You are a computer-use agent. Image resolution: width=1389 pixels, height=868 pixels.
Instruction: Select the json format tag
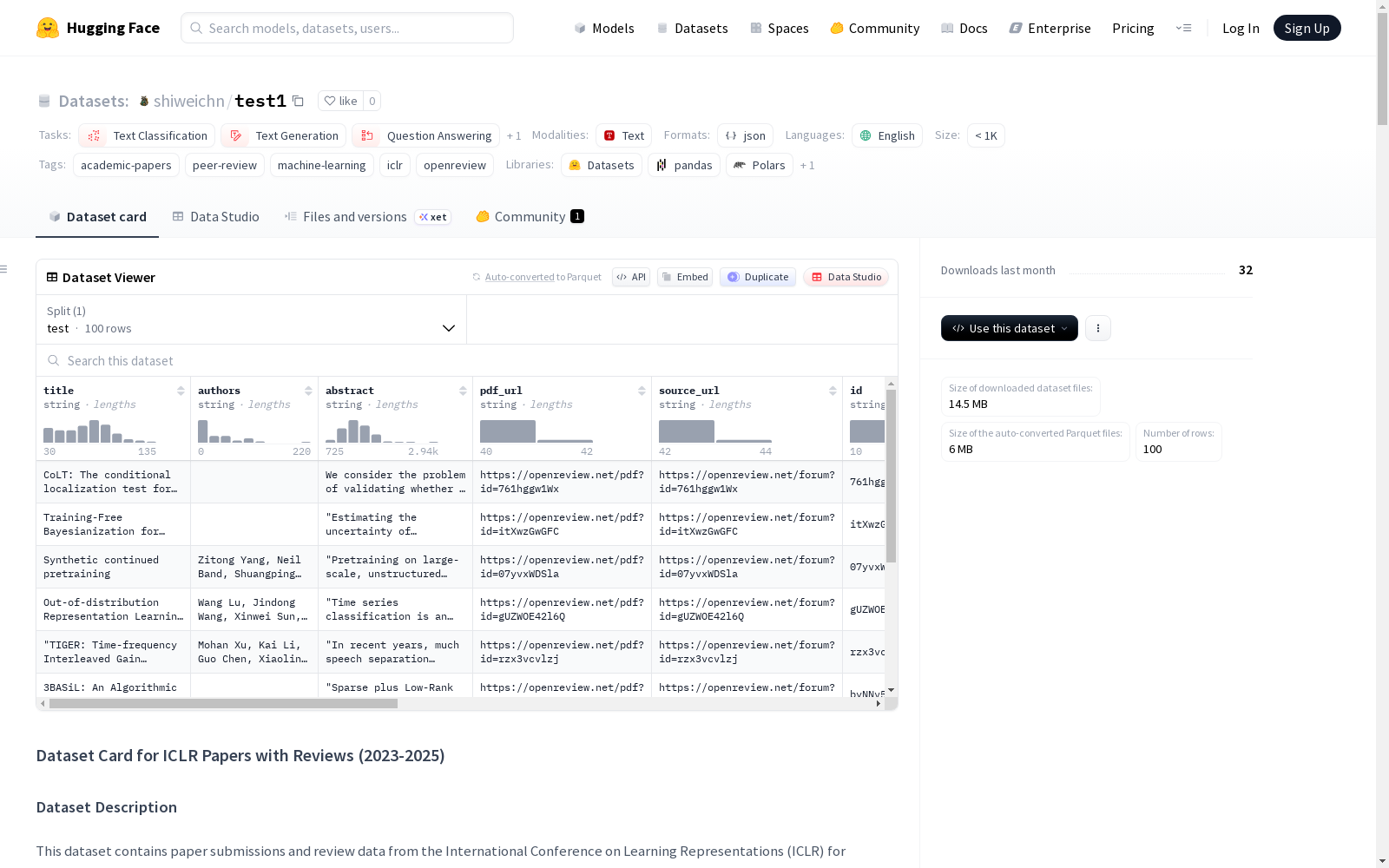[x=745, y=135]
